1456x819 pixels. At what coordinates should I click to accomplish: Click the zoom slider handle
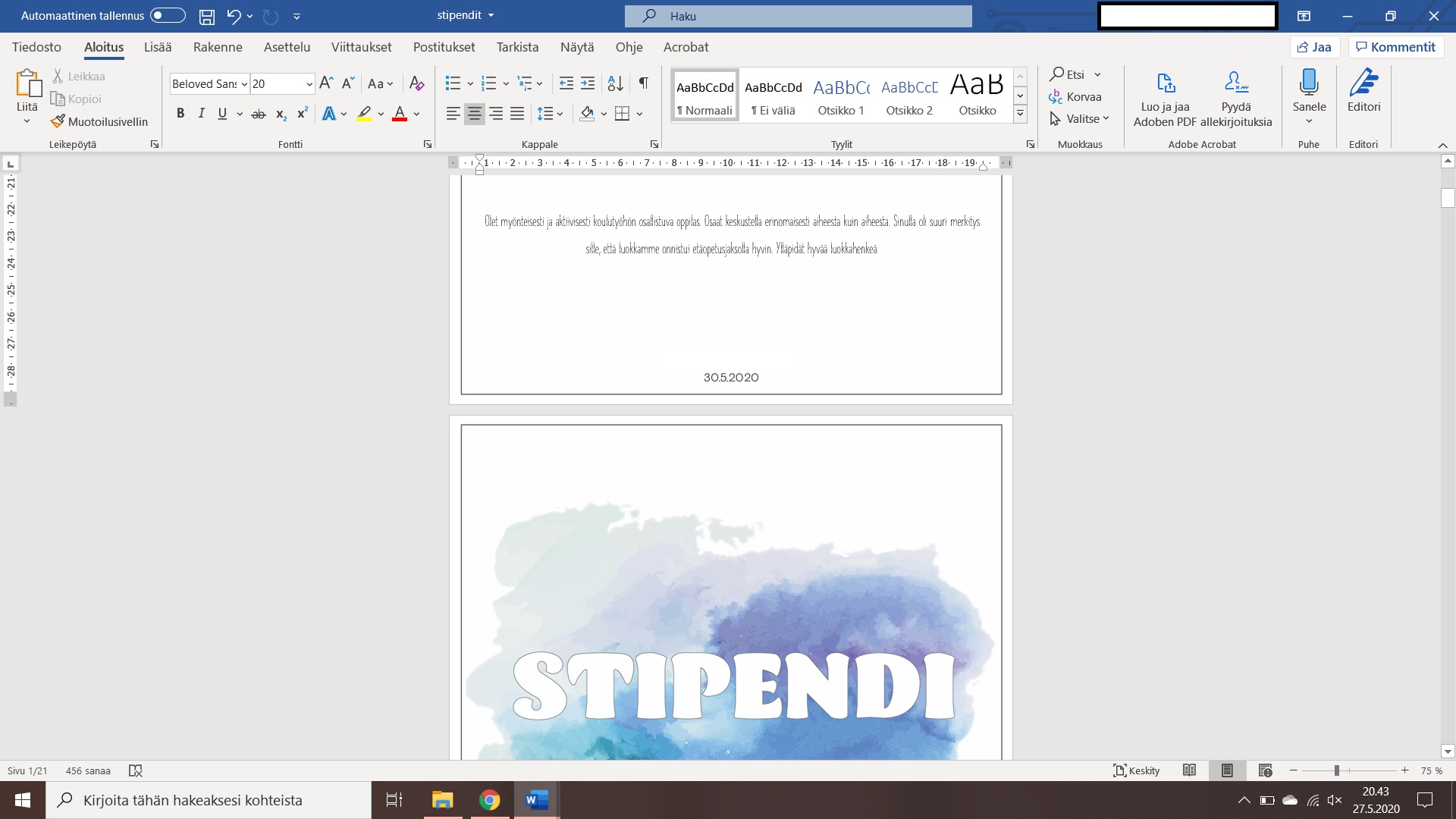[x=1337, y=770]
